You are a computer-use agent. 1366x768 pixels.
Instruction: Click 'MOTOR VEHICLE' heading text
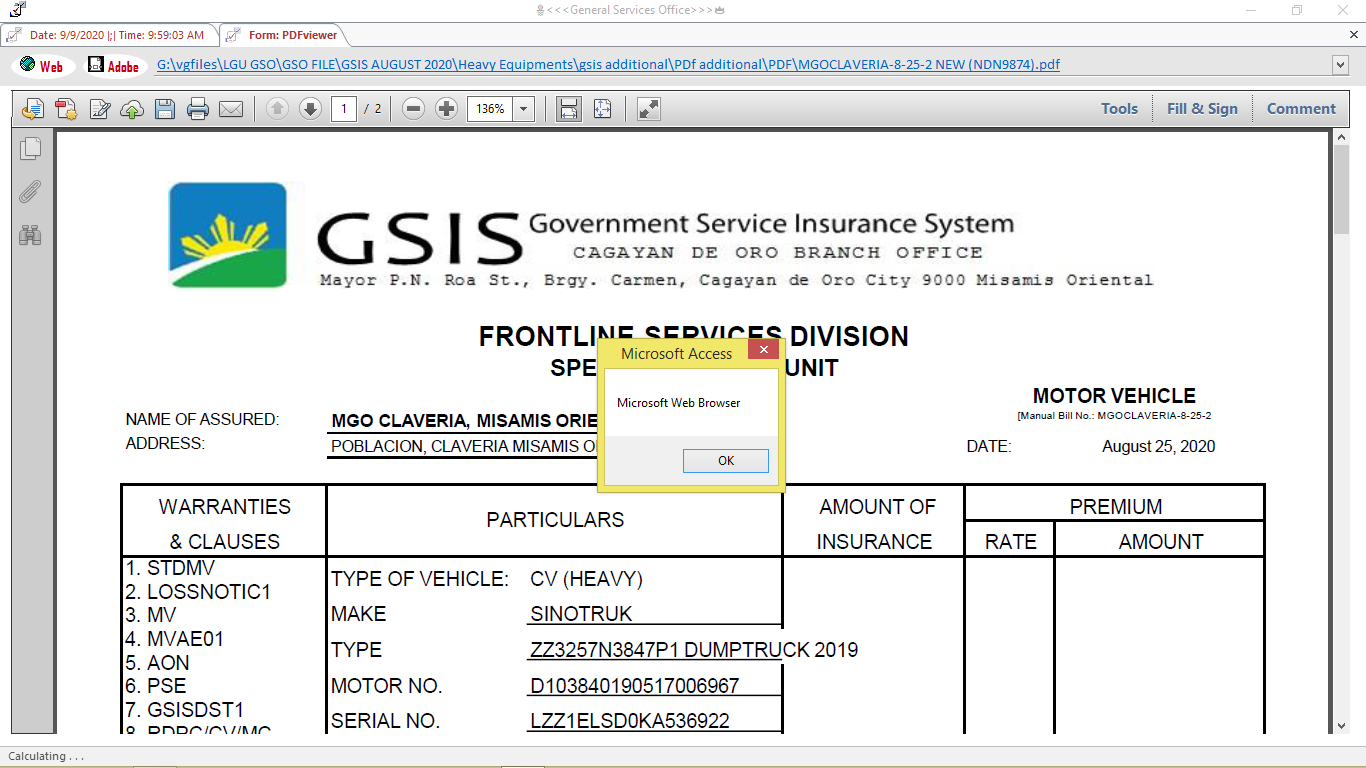(1114, 396)
